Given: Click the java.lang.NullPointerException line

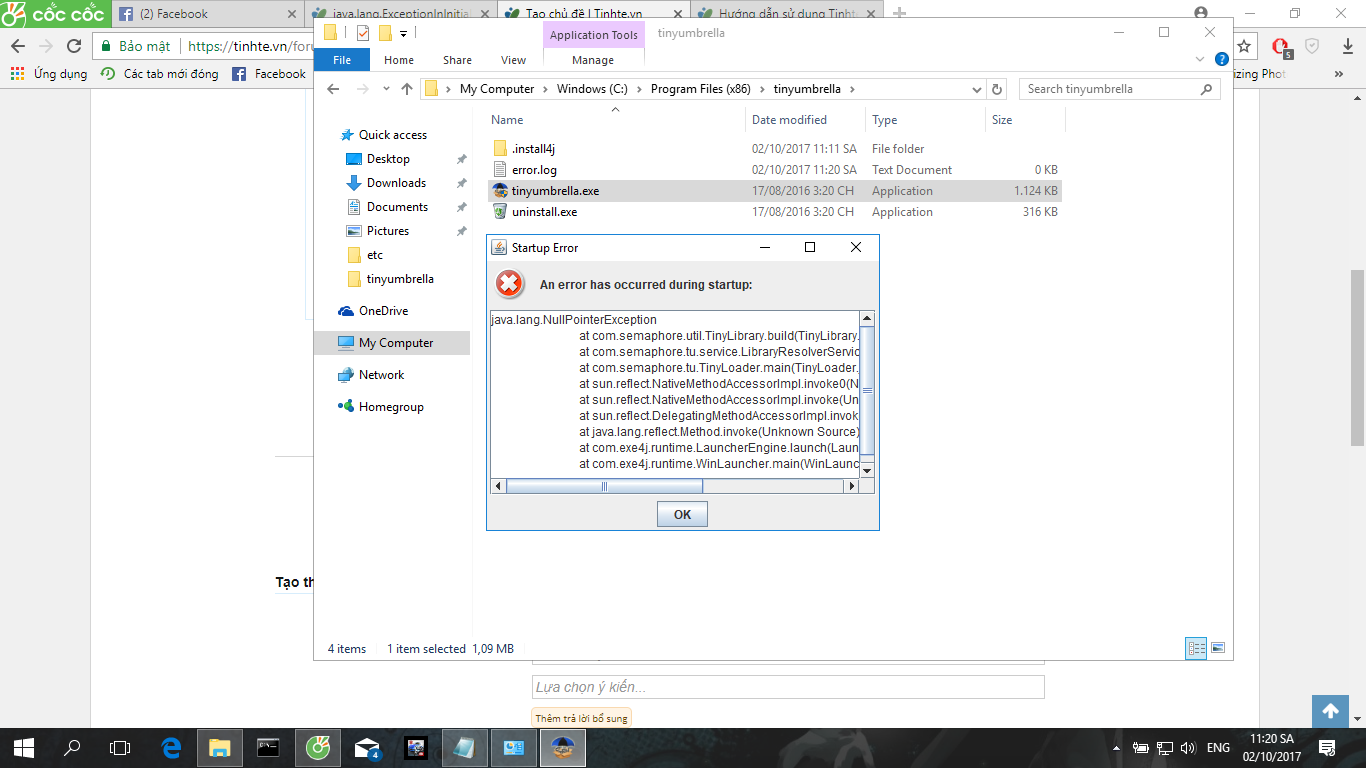Looking at the screenshot, I should [x=574, y=320].
